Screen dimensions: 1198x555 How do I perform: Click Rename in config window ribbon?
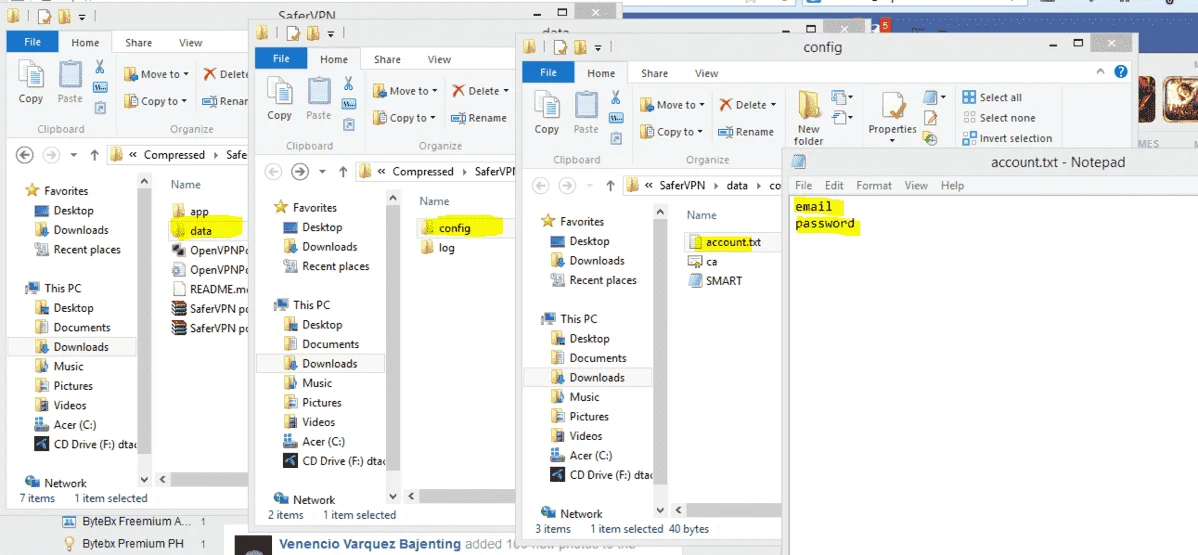pyautogui.click(x=746, y=131)
